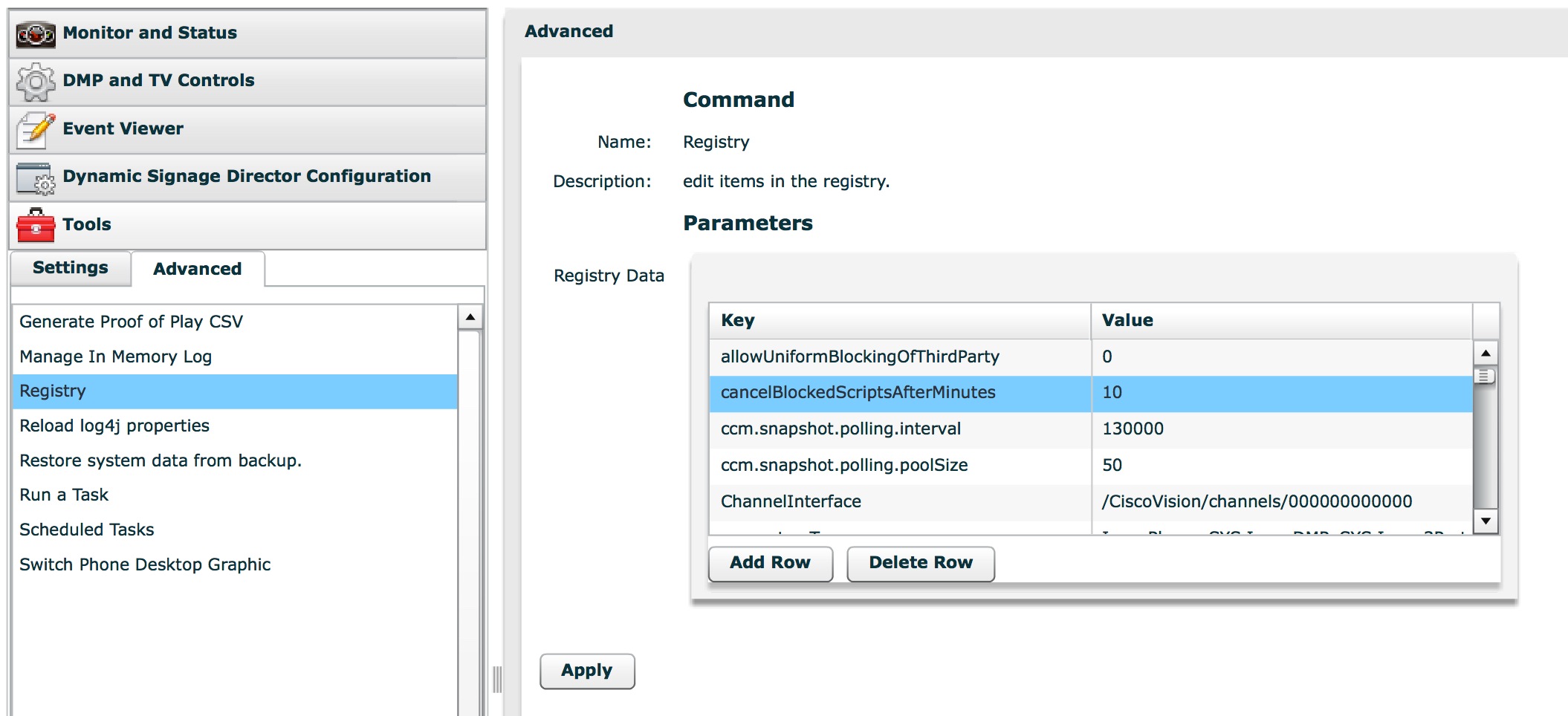This screenshot has width=1568, height=716.
Task: Click the registry table scroll up arrow
Action: pos(1486,354)
